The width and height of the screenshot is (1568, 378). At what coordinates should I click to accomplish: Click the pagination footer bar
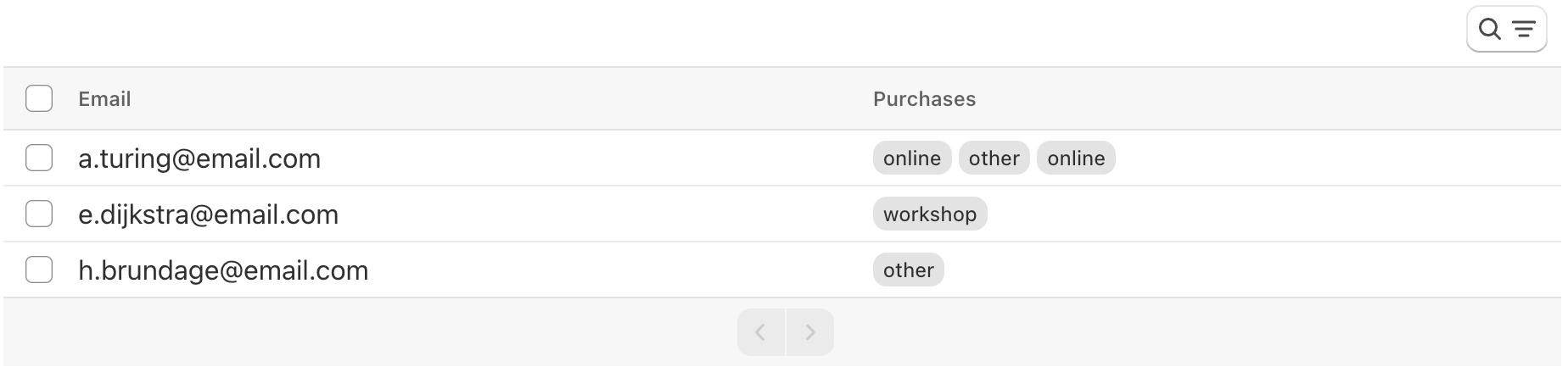click(782, 332)
